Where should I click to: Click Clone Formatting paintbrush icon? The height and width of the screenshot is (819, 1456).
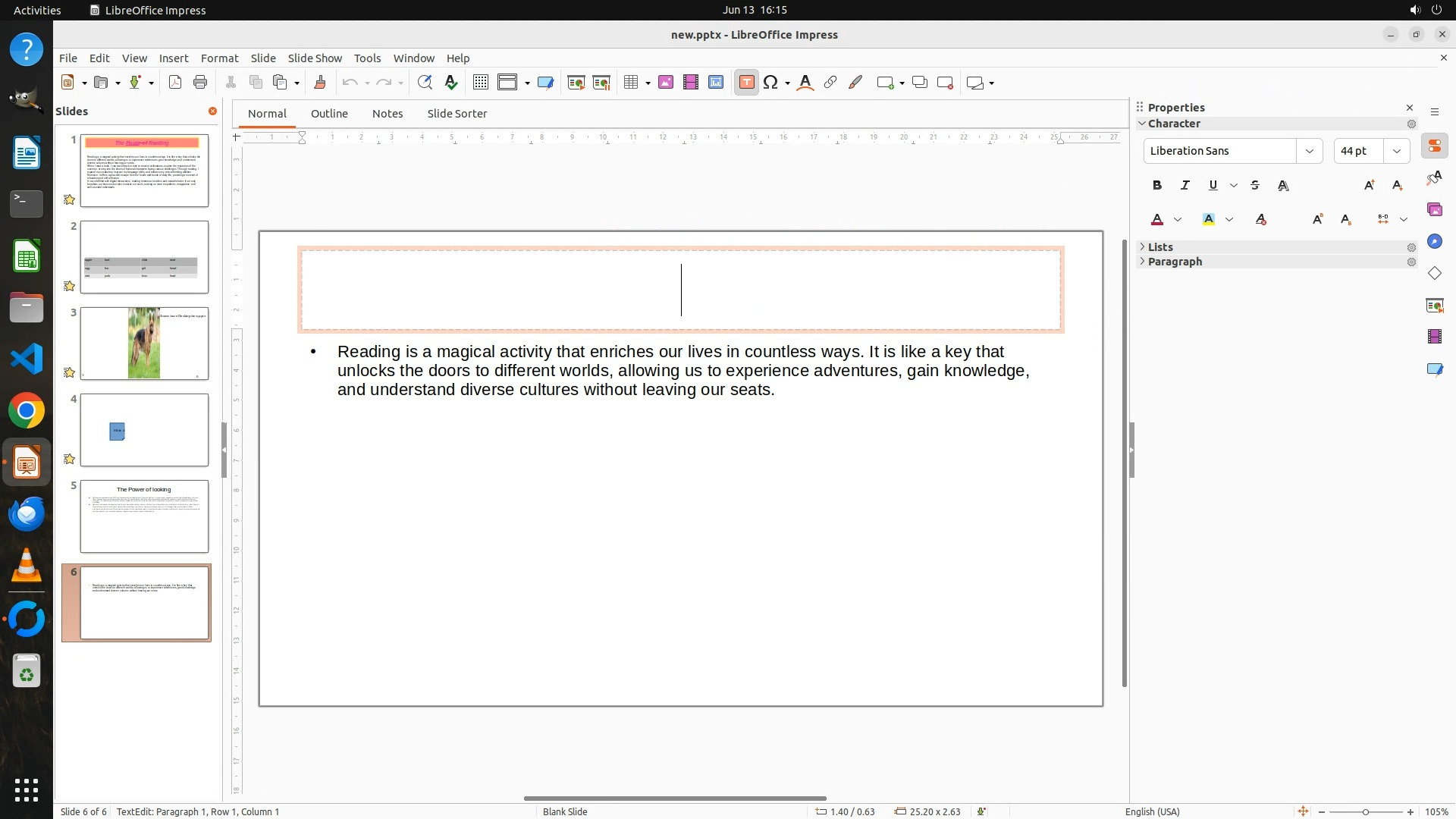pos(320,83)
